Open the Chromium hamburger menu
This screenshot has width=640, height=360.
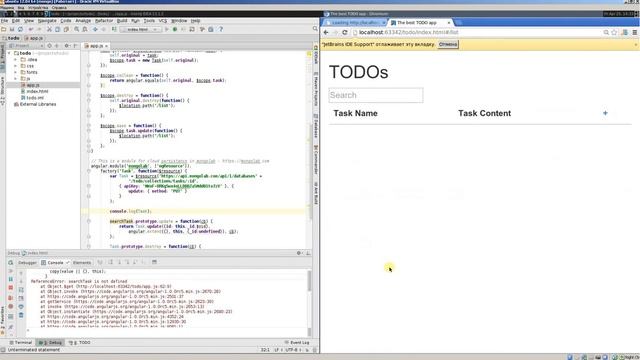pyautogui.click(x=635, y=32)
